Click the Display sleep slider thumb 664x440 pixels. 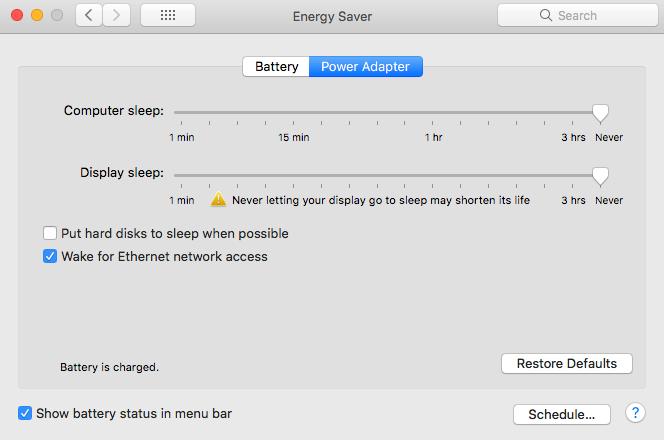click(600, 175)
